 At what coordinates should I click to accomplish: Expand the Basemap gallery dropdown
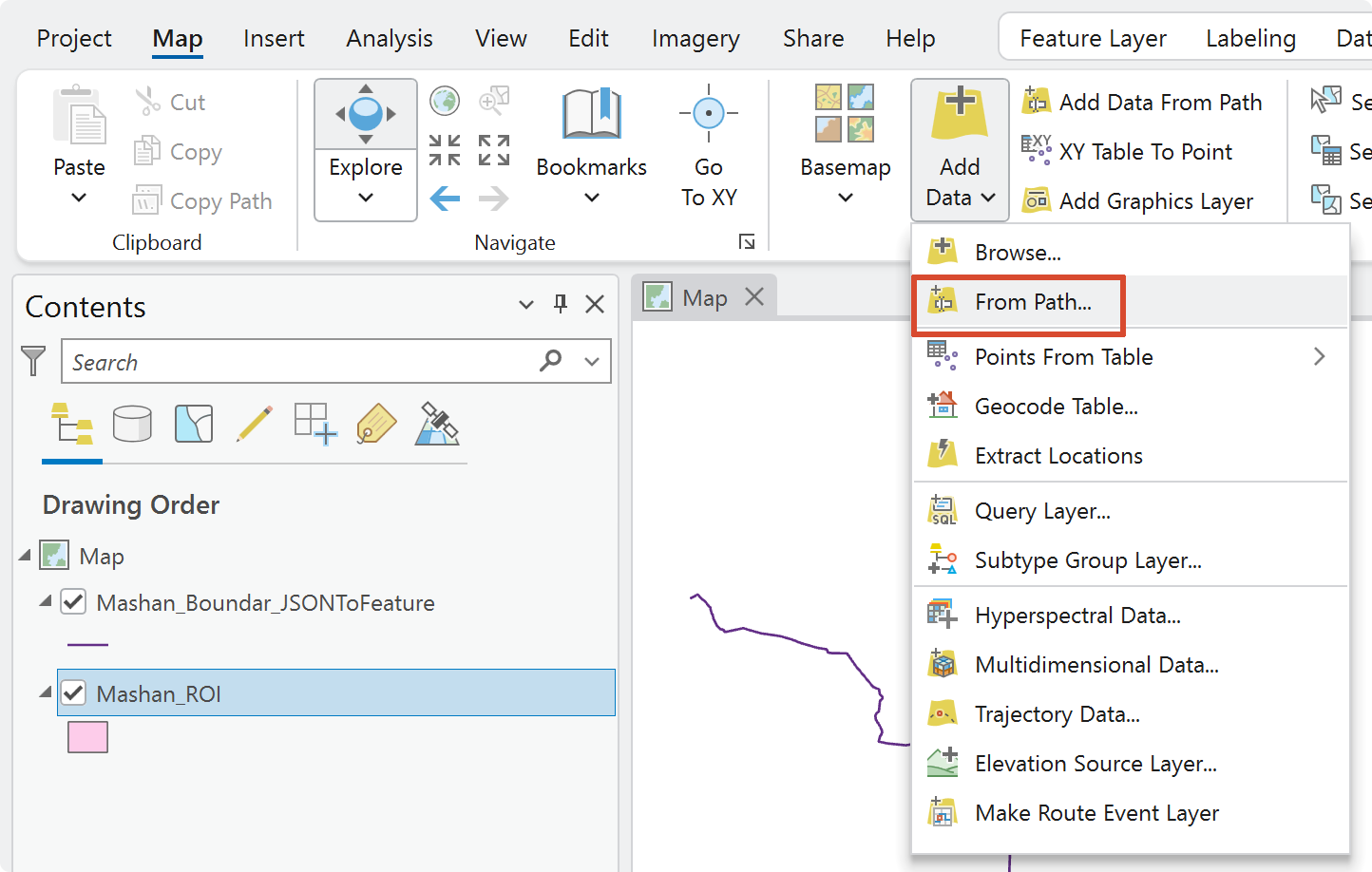tap(846, 198)
